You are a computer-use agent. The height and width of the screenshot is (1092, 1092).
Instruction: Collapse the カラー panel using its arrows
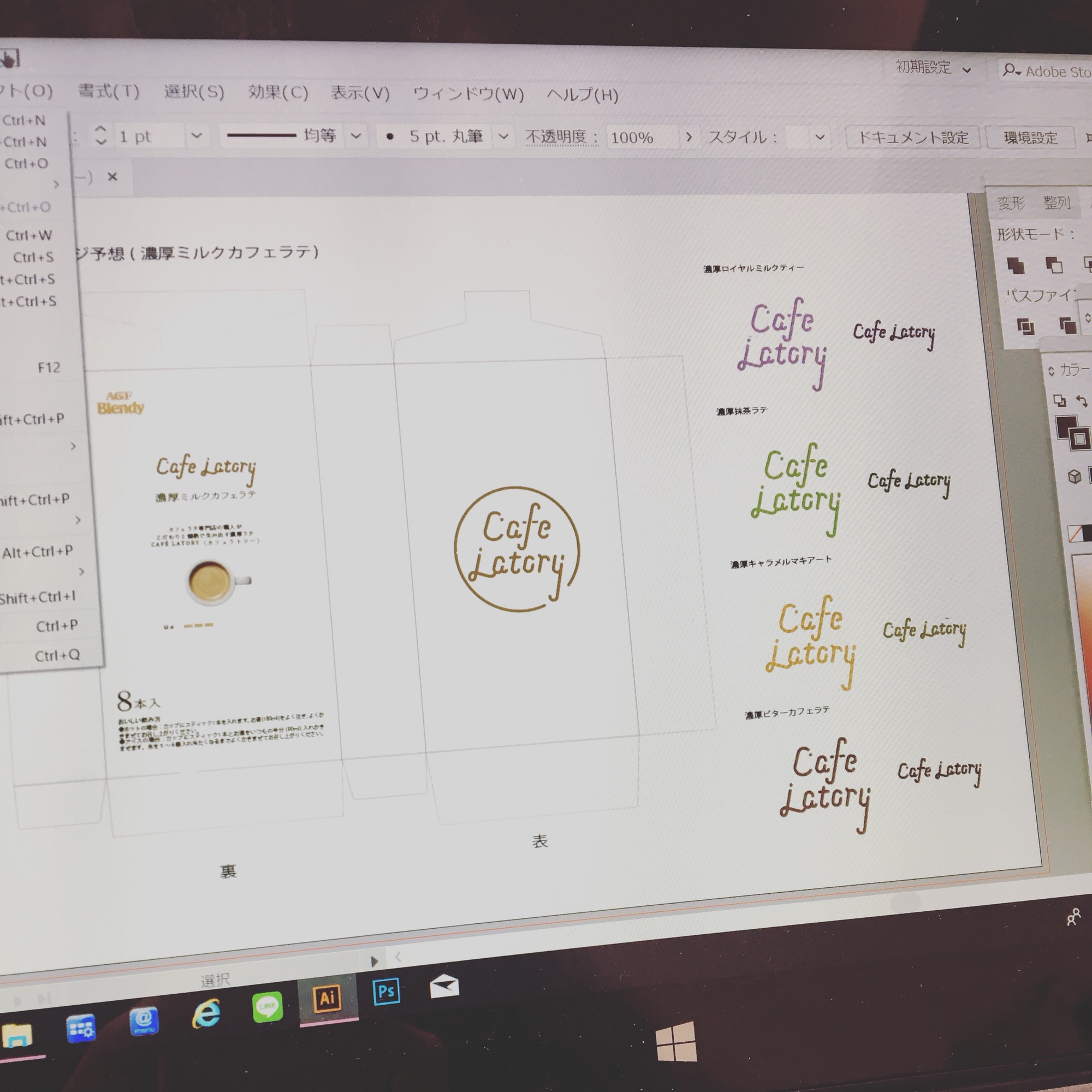(x=1051, y=371)
